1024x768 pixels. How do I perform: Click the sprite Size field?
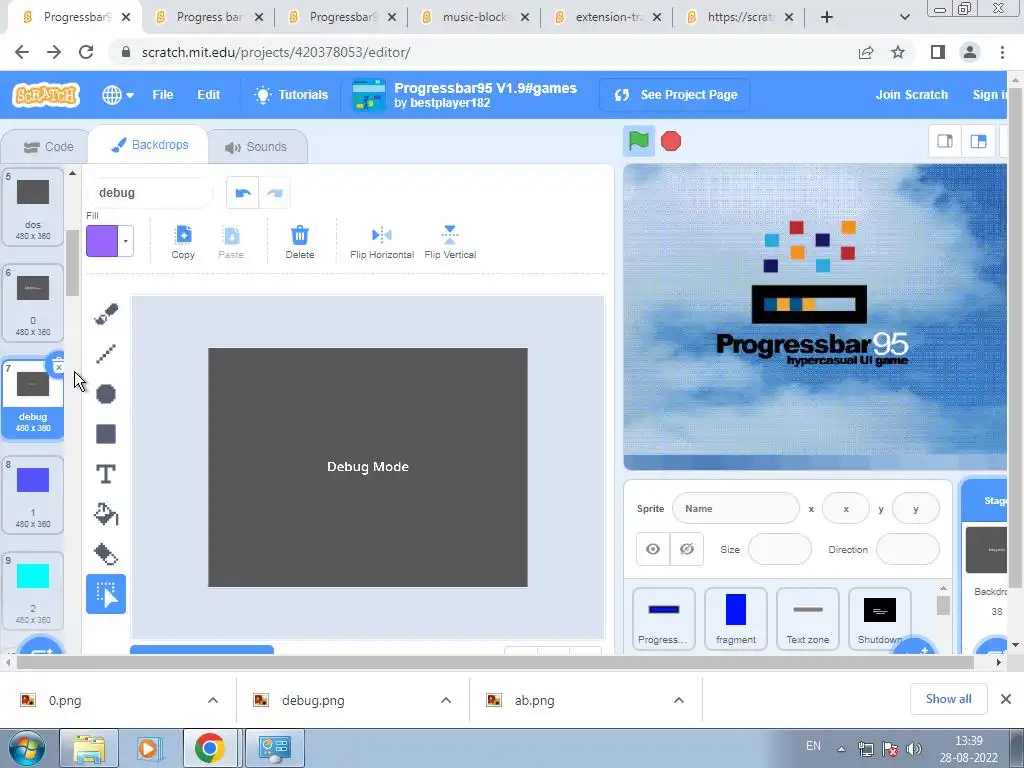[x=780, y=549]
